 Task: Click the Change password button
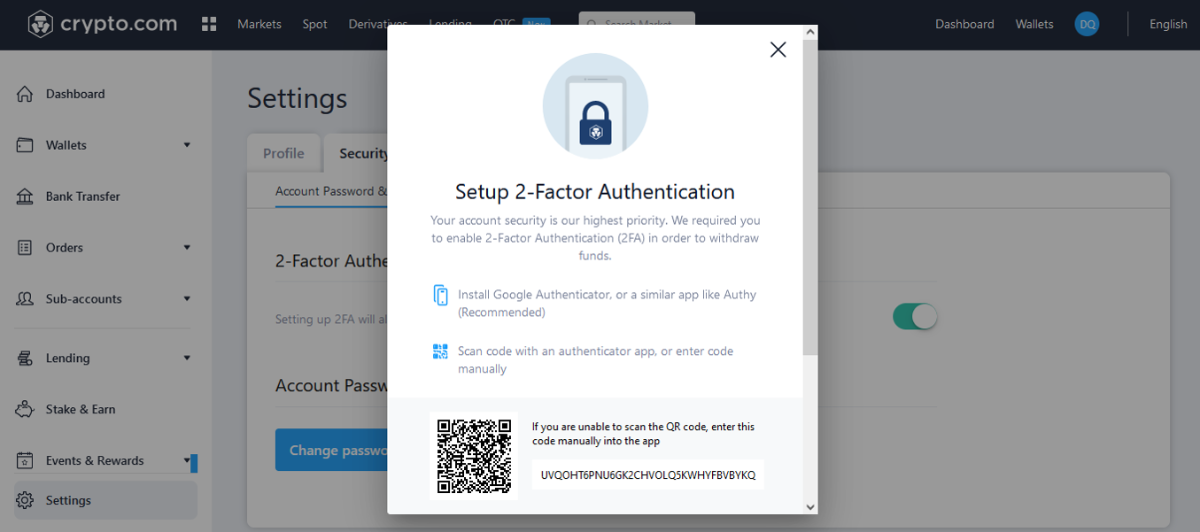click(x=332, y=450)
